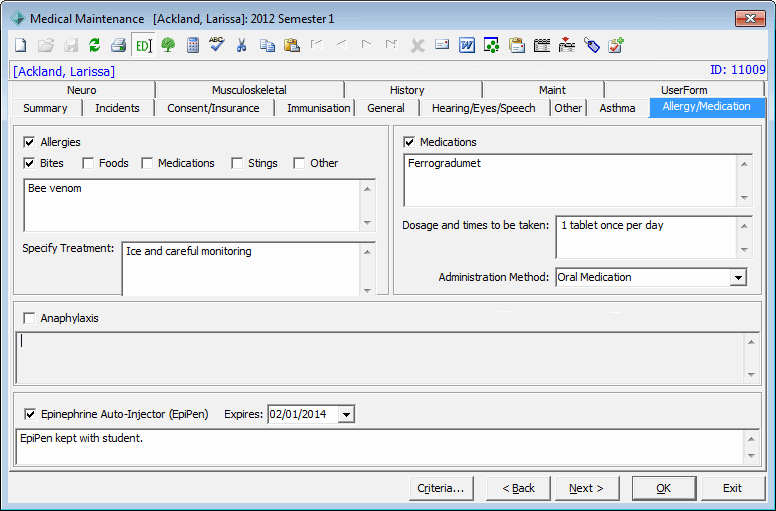Go to next record arrow icon

(x=366, y=45)
